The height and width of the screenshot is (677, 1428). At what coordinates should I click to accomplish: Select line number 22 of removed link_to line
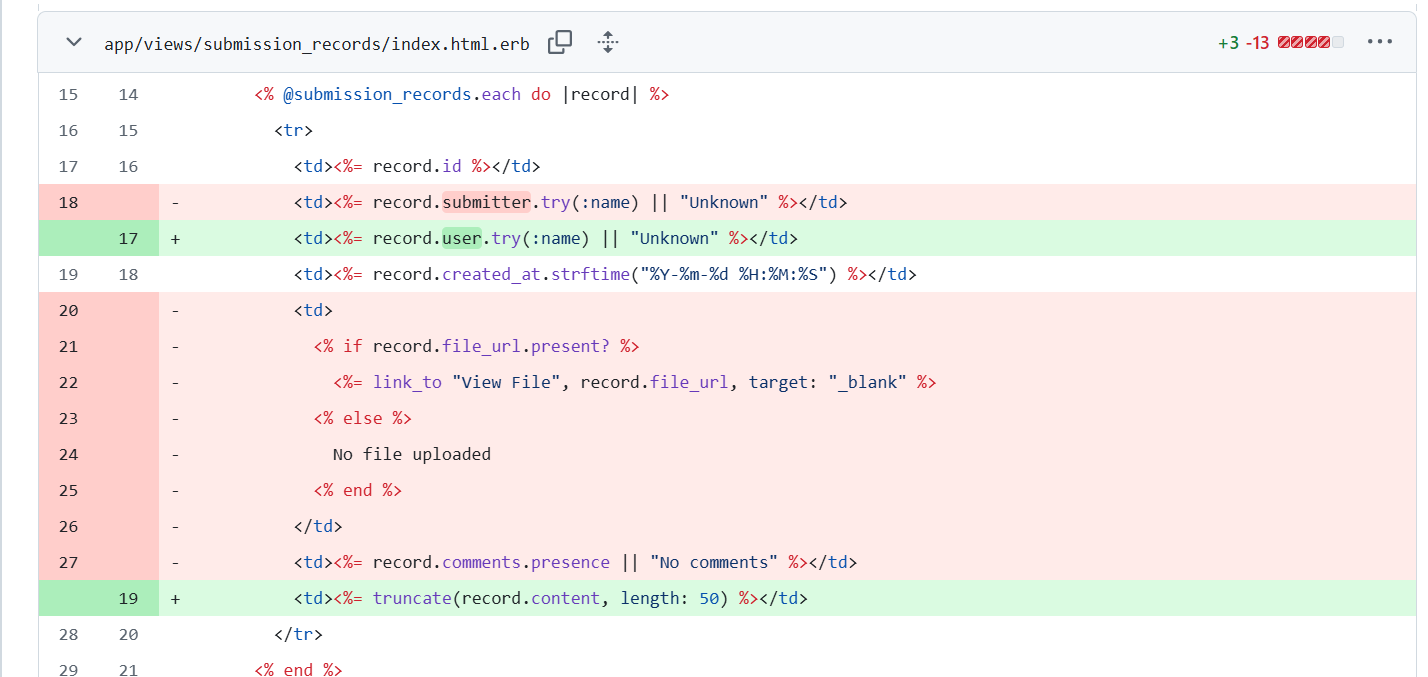(68, 383)
